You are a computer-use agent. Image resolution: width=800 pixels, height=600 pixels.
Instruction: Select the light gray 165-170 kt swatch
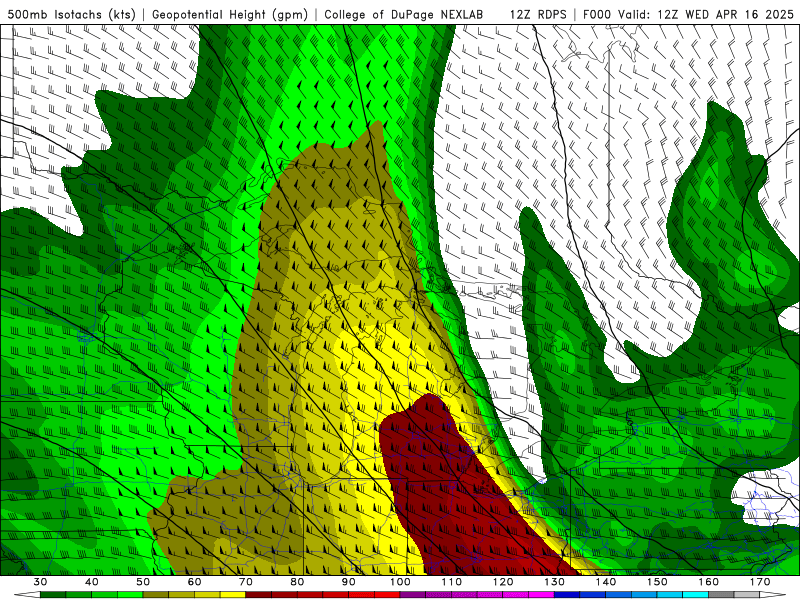click(747, 595)
